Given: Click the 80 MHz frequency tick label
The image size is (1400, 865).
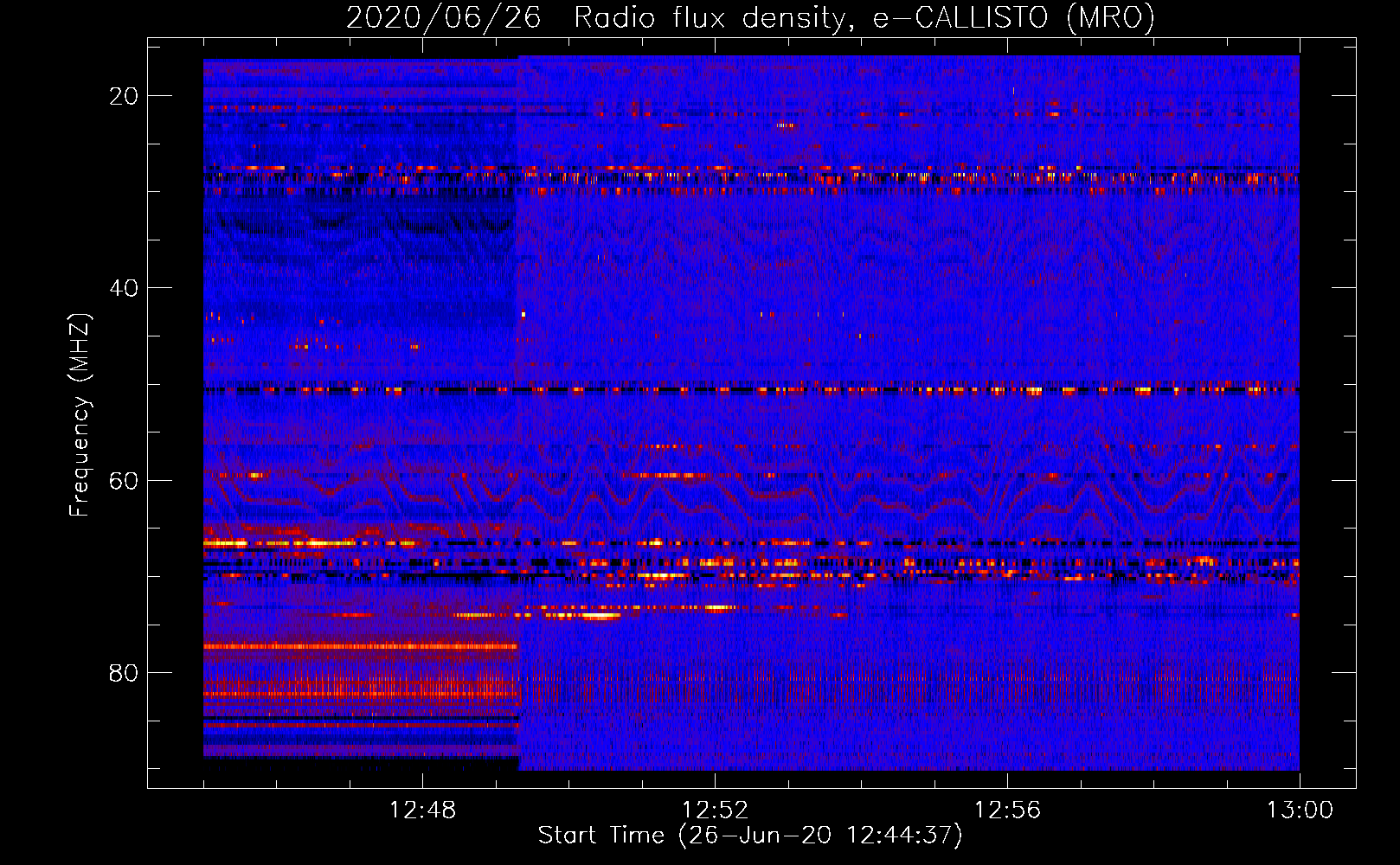Looking at the screenshot, I should click(x=124, y=672).
